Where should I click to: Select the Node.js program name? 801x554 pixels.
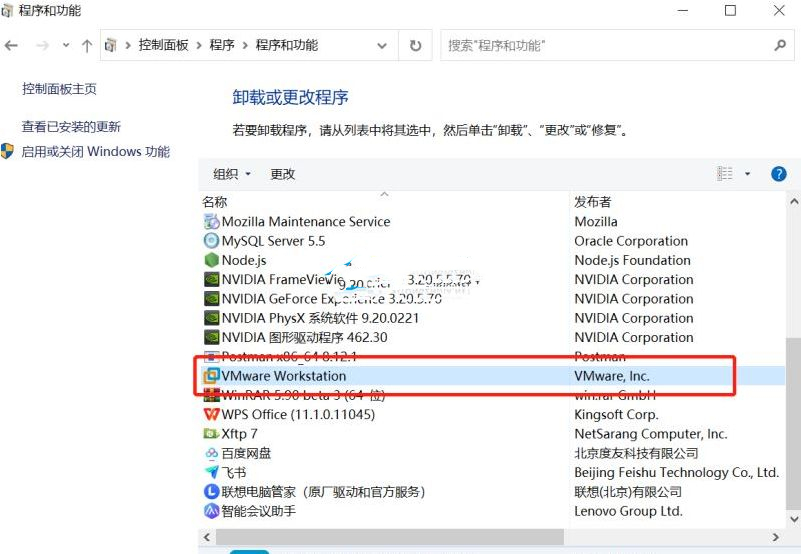tap(244, 260)
